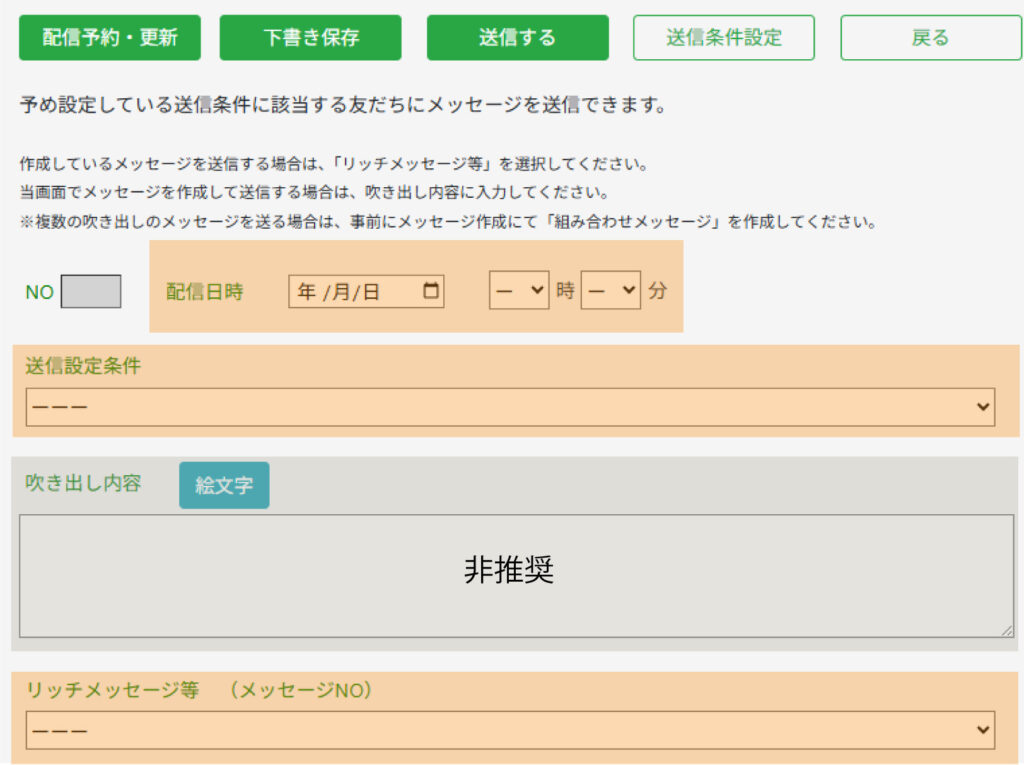Click the NO input box
The image size is (1024, 765).
(x=91, y=291)
